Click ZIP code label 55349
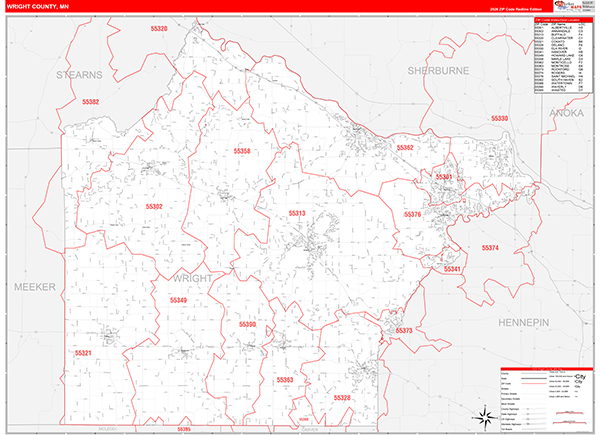Image resolution: width=600 pixels, height=435 pixels. coord(179,300)
